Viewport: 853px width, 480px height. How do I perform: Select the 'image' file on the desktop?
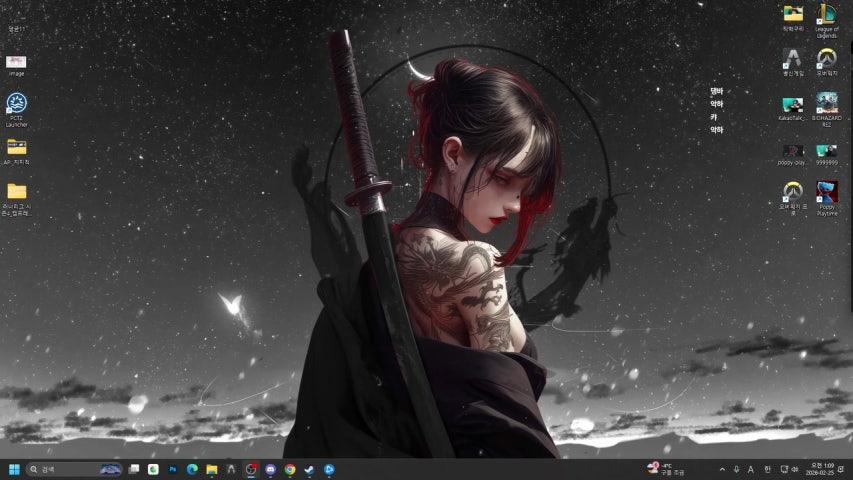pos(16,65)
